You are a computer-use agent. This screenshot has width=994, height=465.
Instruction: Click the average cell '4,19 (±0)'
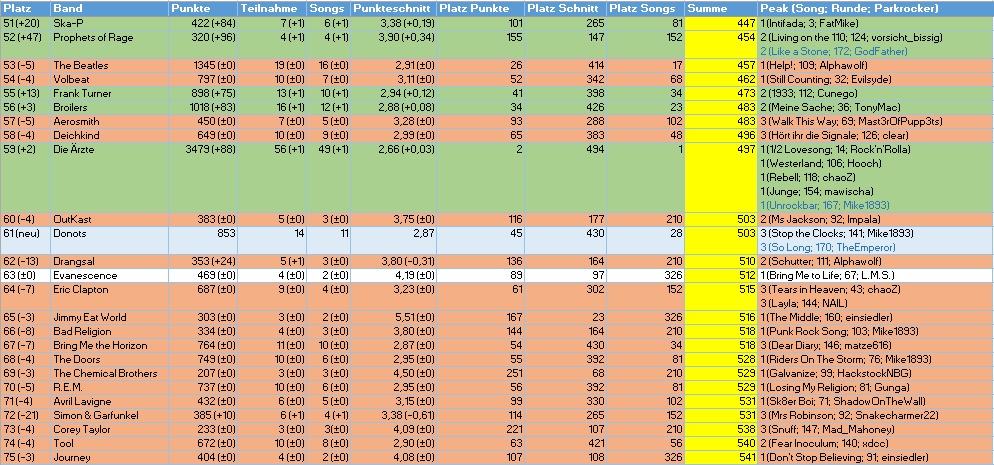point(394,276)
